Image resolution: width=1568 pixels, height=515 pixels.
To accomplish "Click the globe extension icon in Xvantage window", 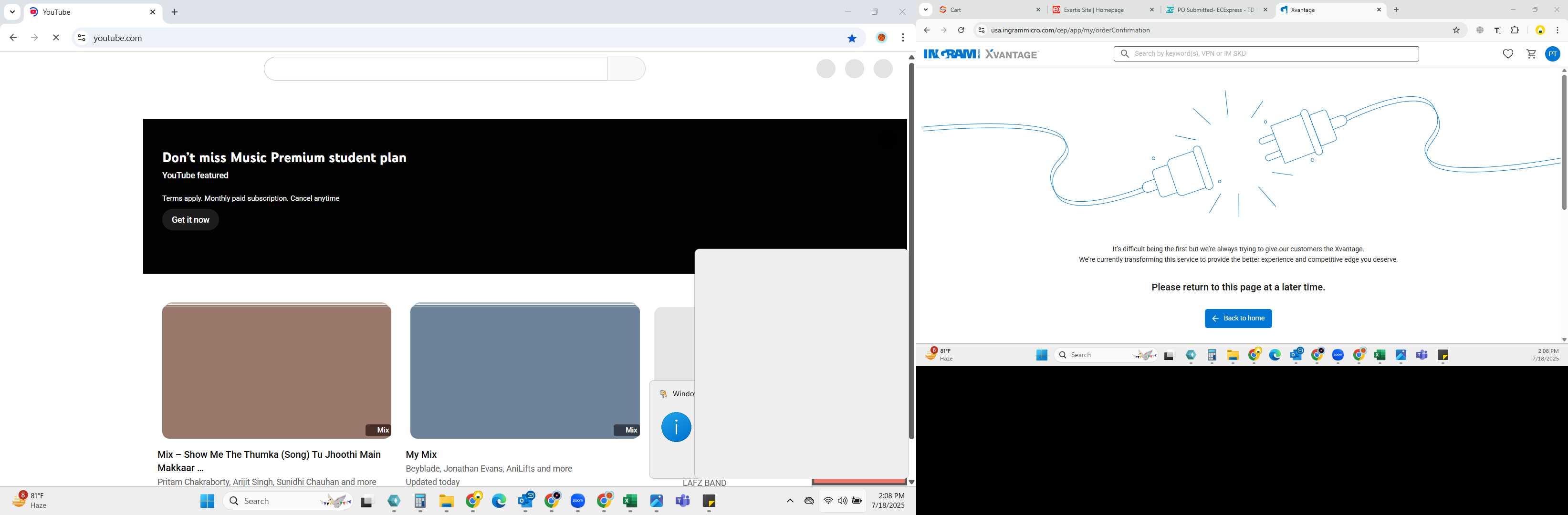I will tap(1480, 30).
